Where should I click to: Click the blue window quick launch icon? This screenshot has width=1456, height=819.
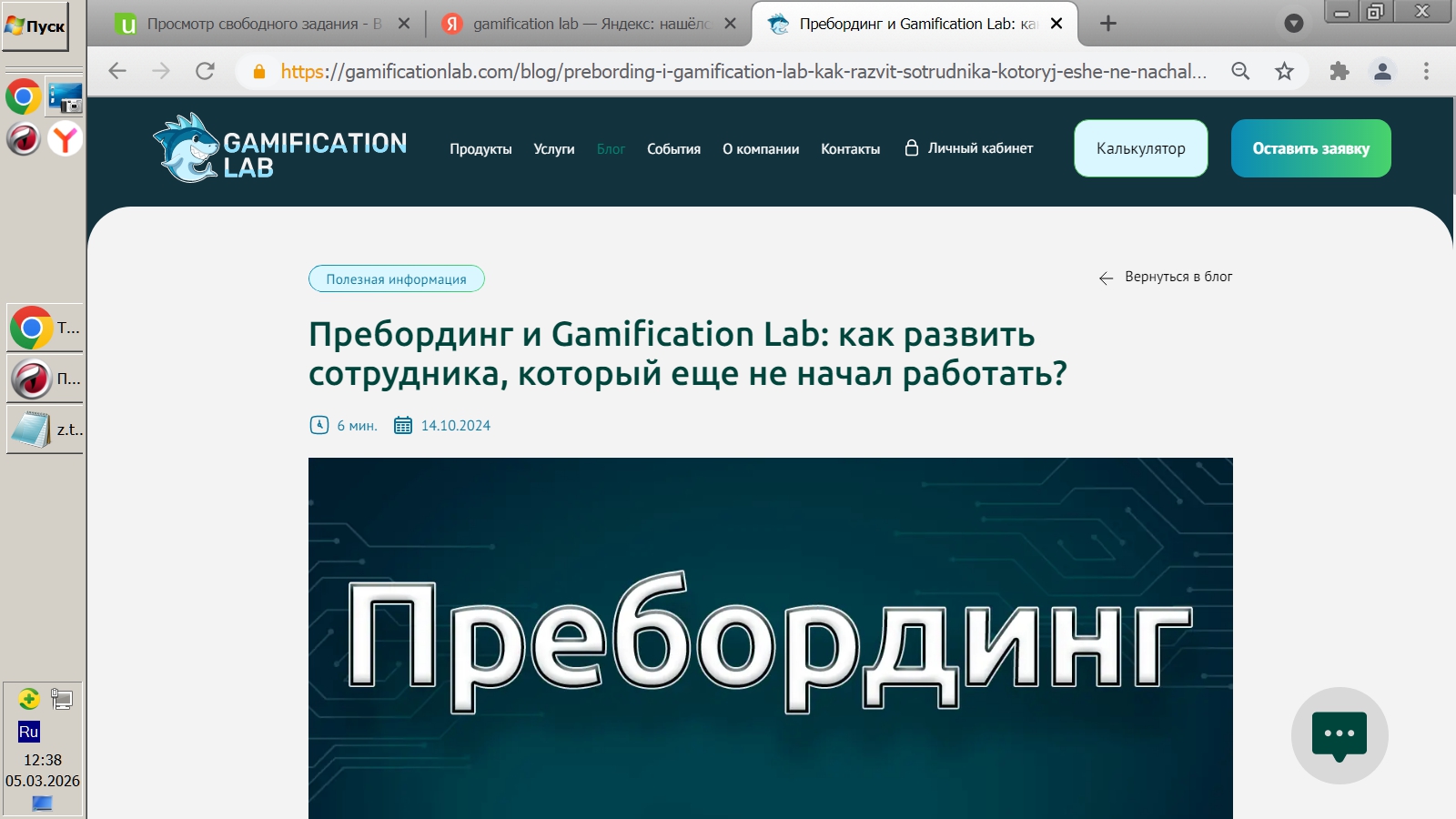65,96
